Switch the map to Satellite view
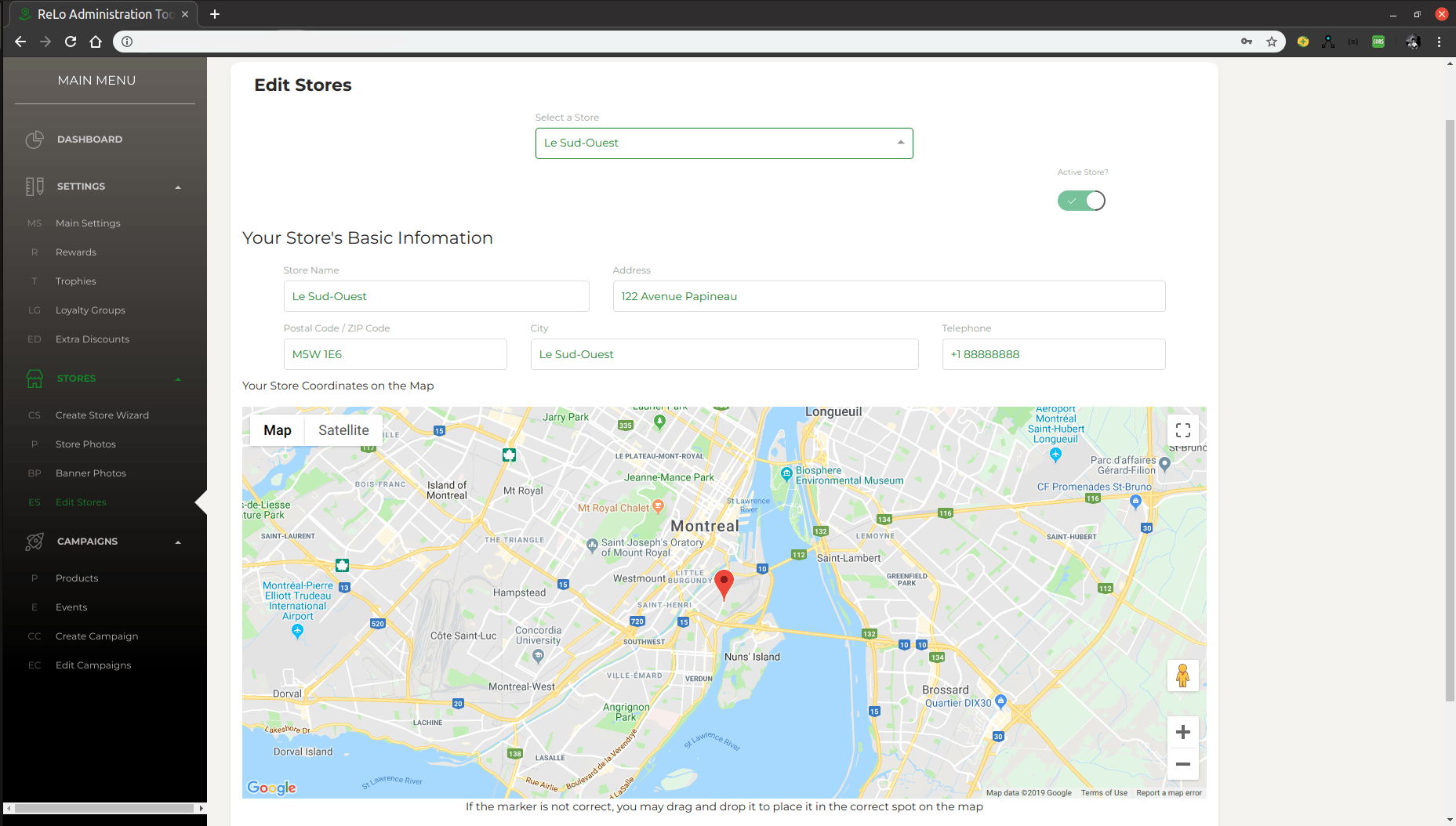1456x826 pixels. click(343, 429)
